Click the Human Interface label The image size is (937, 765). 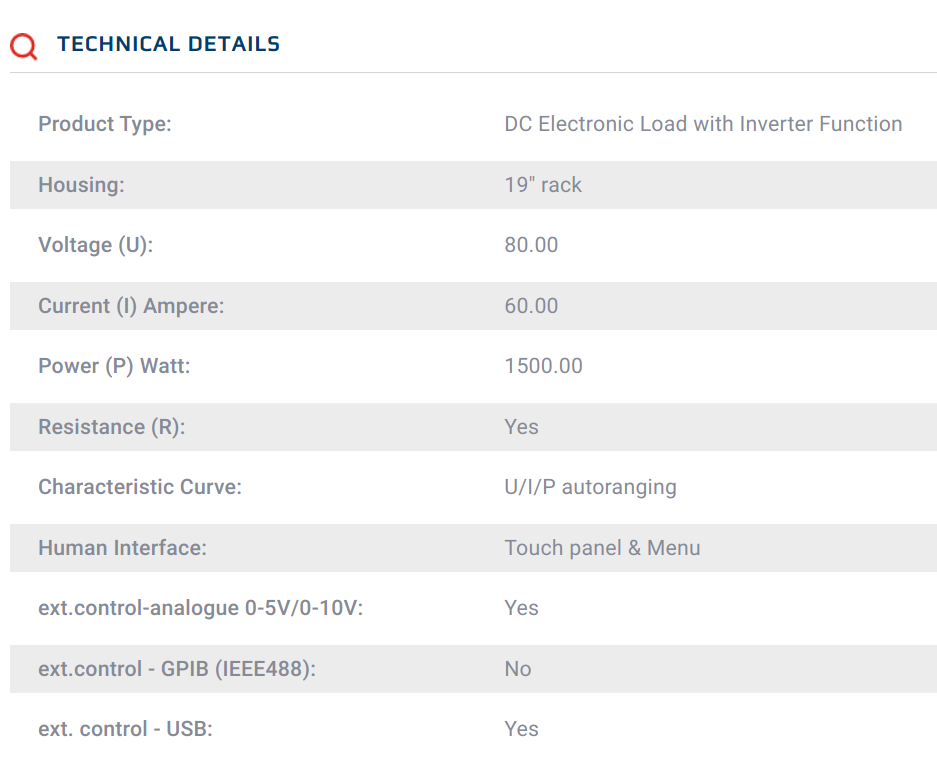122,548
